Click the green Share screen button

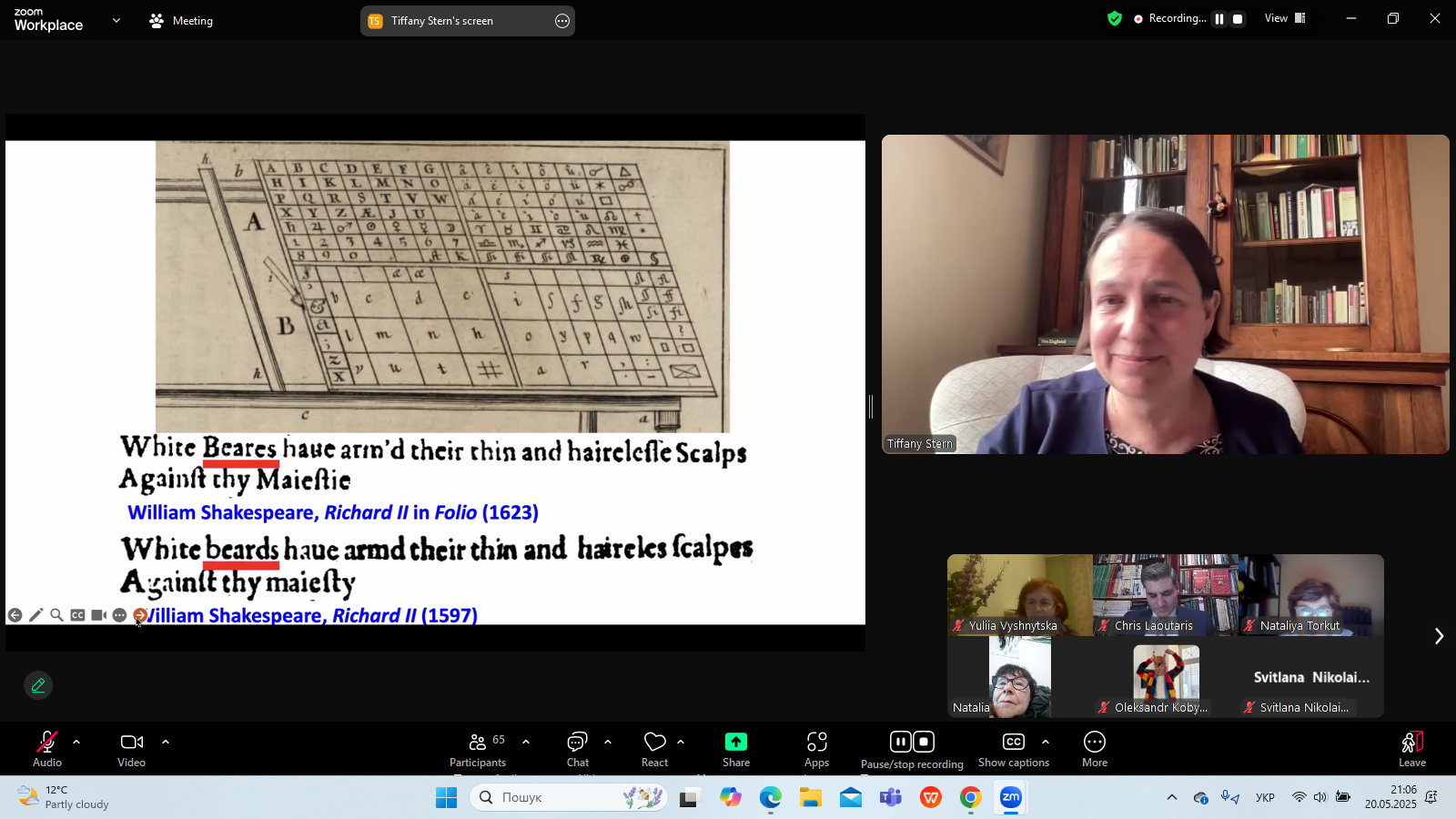tap(736, 749)
